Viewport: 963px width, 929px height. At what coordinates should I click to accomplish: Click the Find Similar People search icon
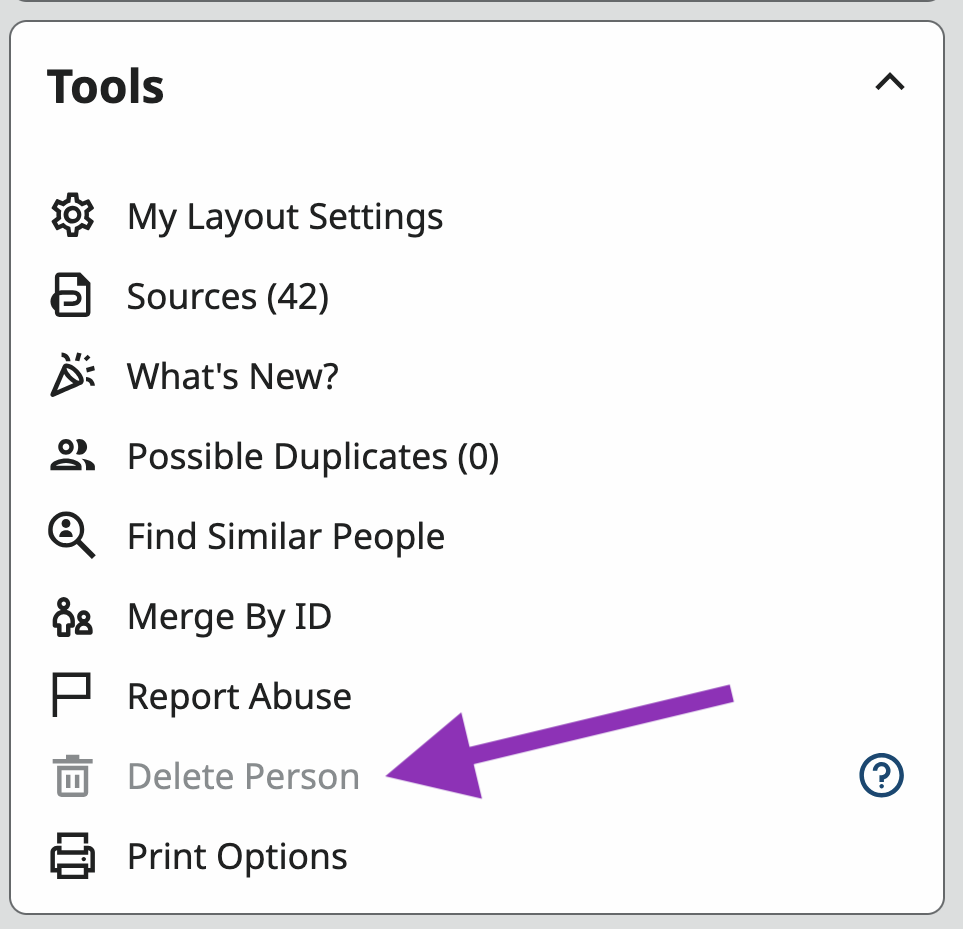click(x=72, y=535)
